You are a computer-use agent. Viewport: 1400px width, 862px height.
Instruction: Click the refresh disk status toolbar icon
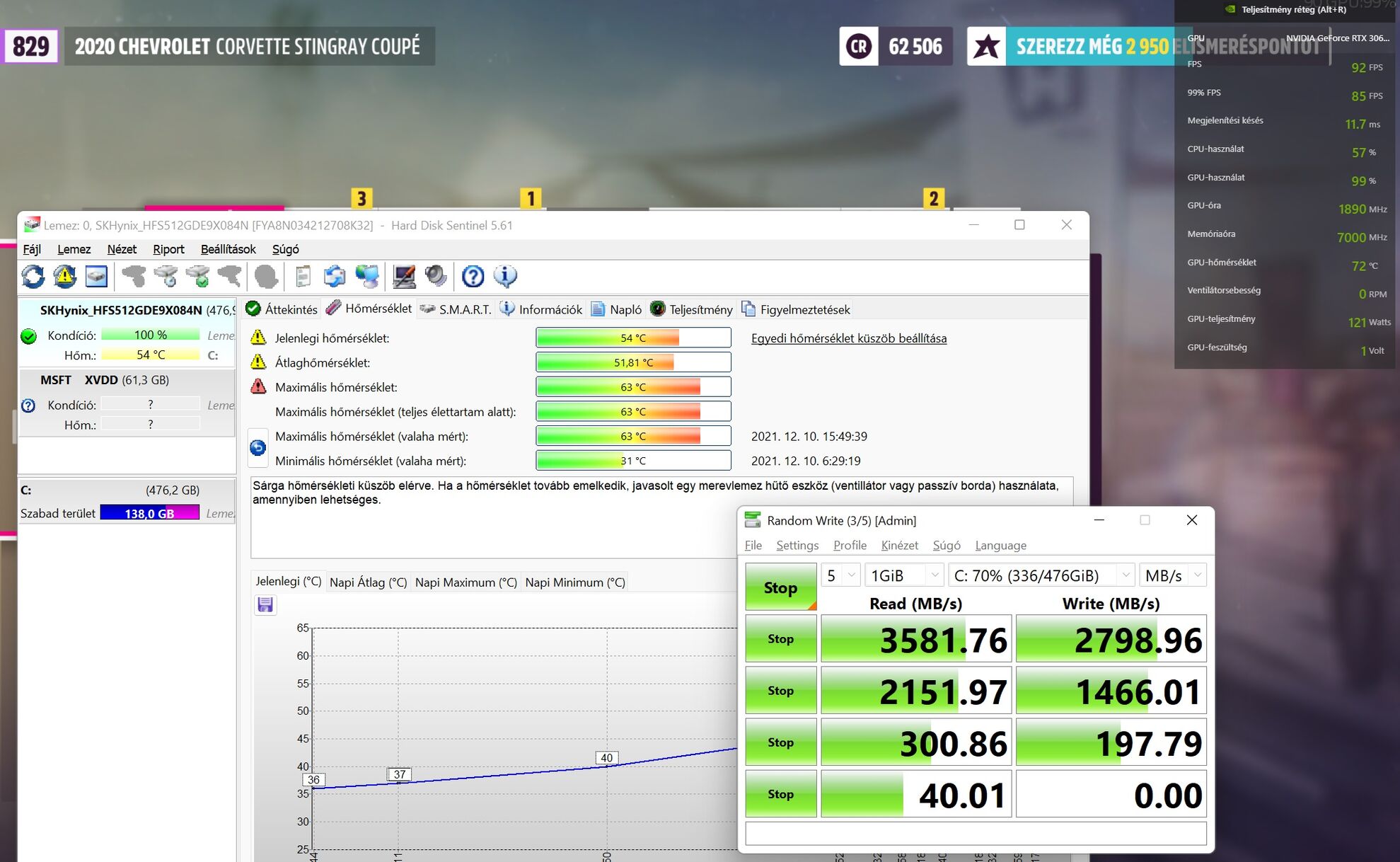(33, 277)
